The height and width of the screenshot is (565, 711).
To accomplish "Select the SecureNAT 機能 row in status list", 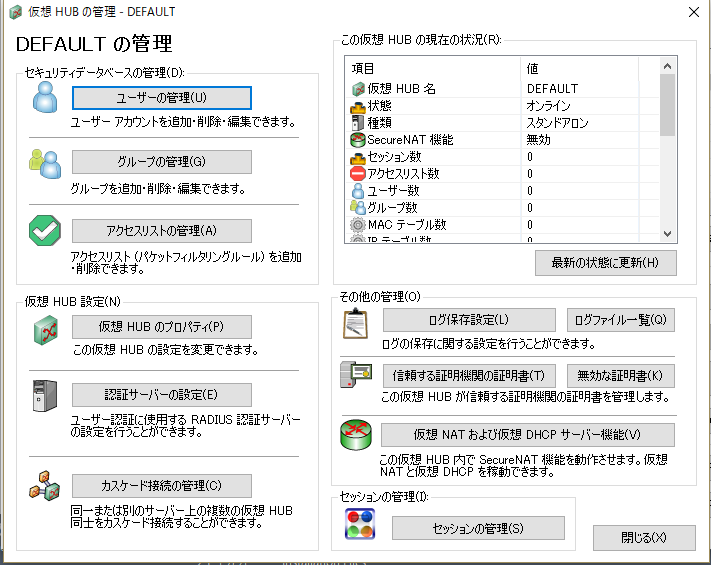I will [400, 140].
